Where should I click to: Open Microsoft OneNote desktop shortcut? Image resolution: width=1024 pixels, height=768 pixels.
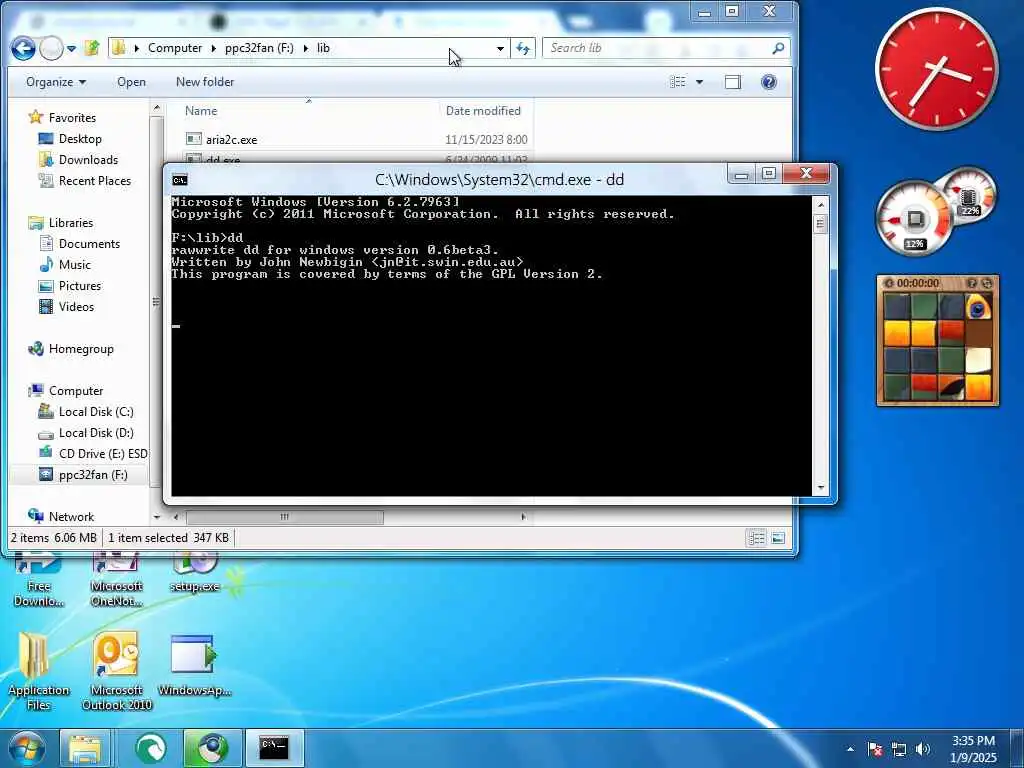116,580
